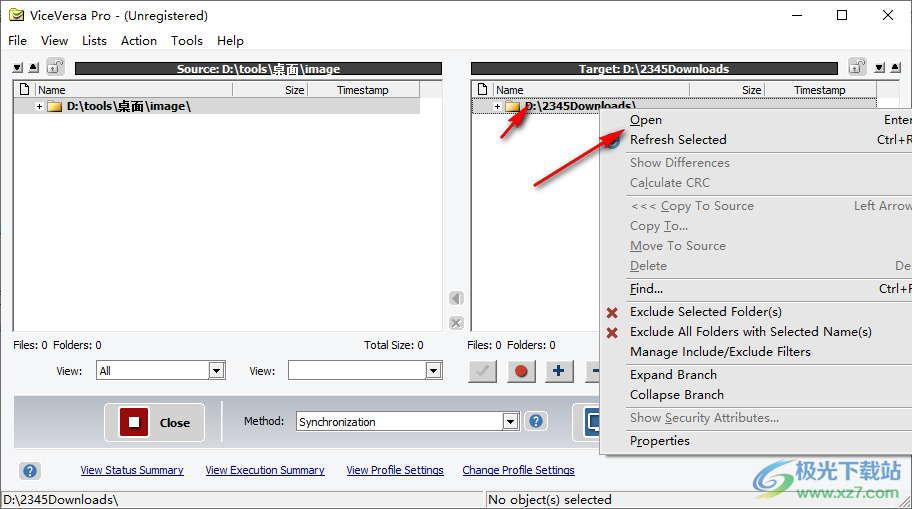Expand the D:\tools\桌面\image\ source folder node
This screenshot has height=509, width=912.
tap(39, 106)
